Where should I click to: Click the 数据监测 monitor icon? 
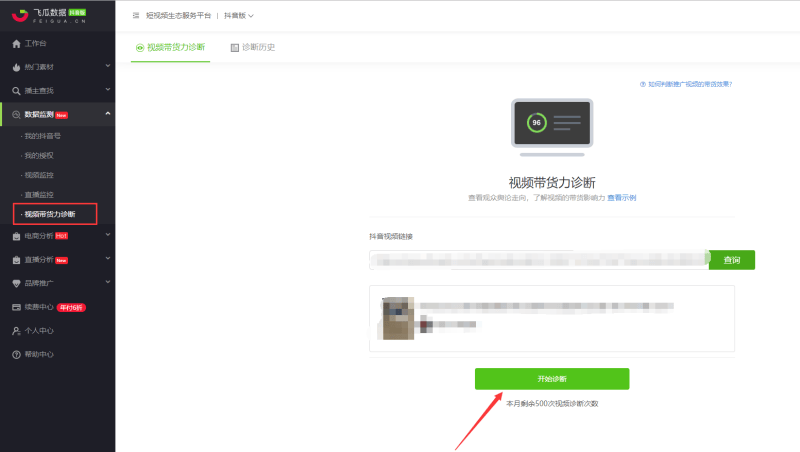(16, 115)
